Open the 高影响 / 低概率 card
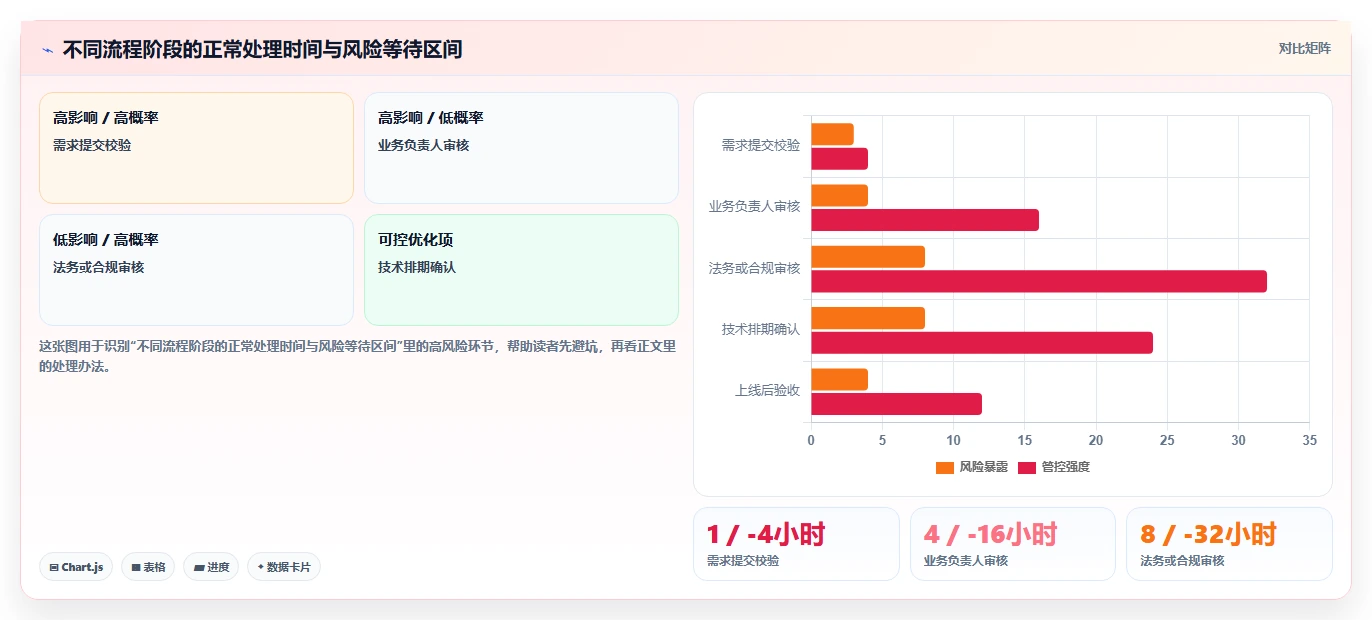 521,148
